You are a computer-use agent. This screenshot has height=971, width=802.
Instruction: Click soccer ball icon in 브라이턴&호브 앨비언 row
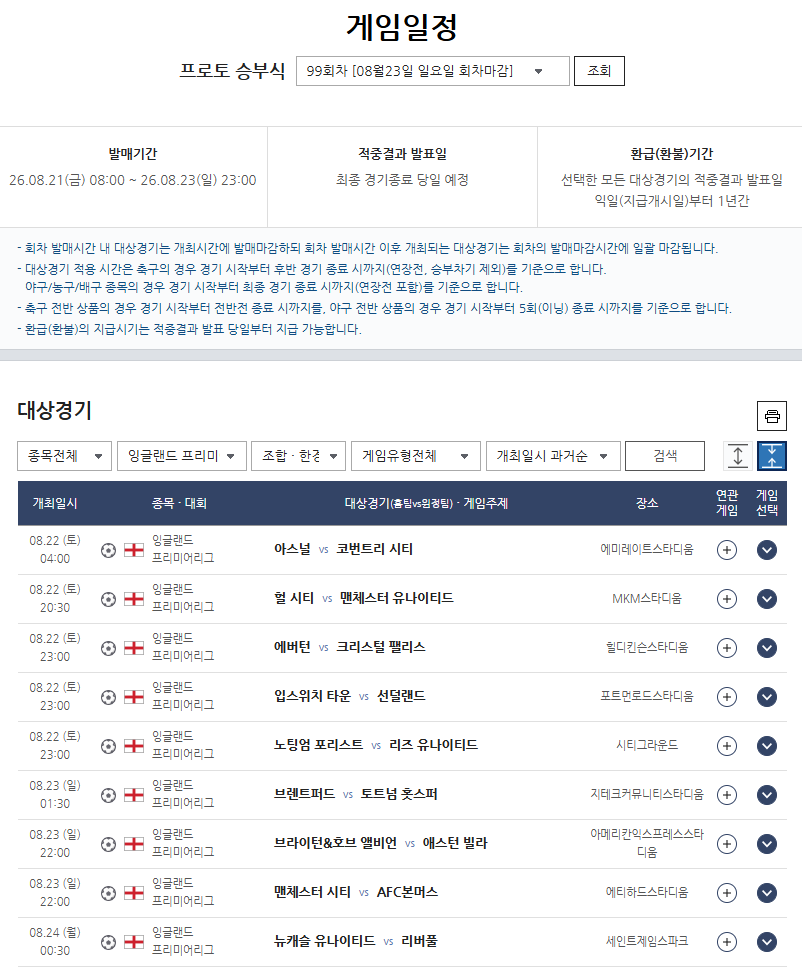(x=108, y=843)
